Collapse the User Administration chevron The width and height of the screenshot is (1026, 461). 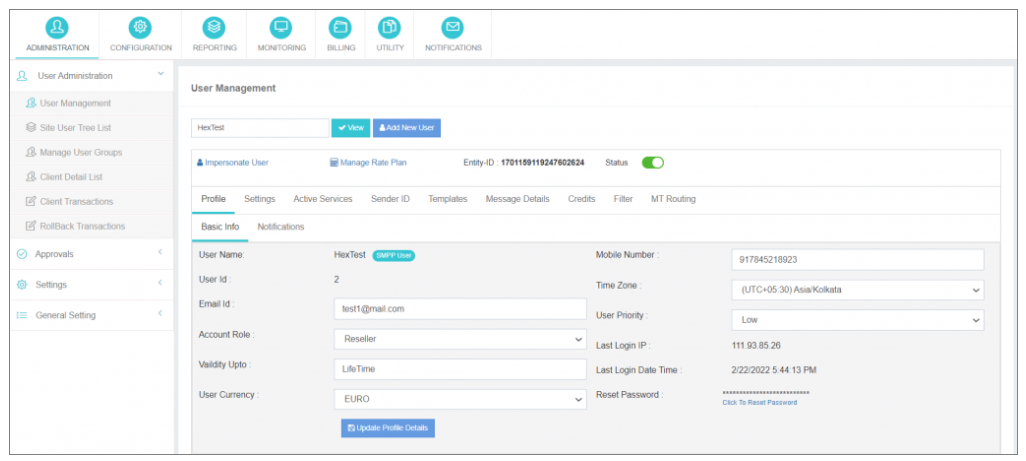[x=161, y=74]
